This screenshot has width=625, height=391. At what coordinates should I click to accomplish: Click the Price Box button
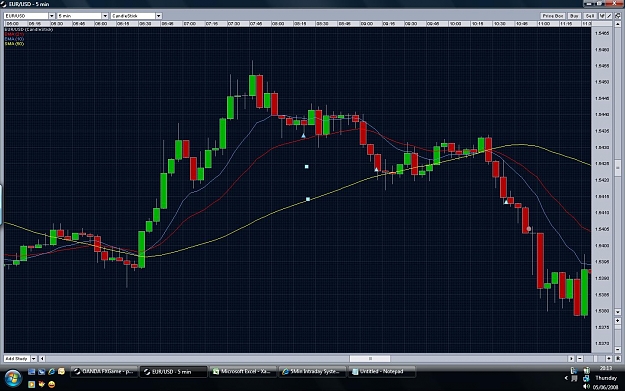click(553, 16)
